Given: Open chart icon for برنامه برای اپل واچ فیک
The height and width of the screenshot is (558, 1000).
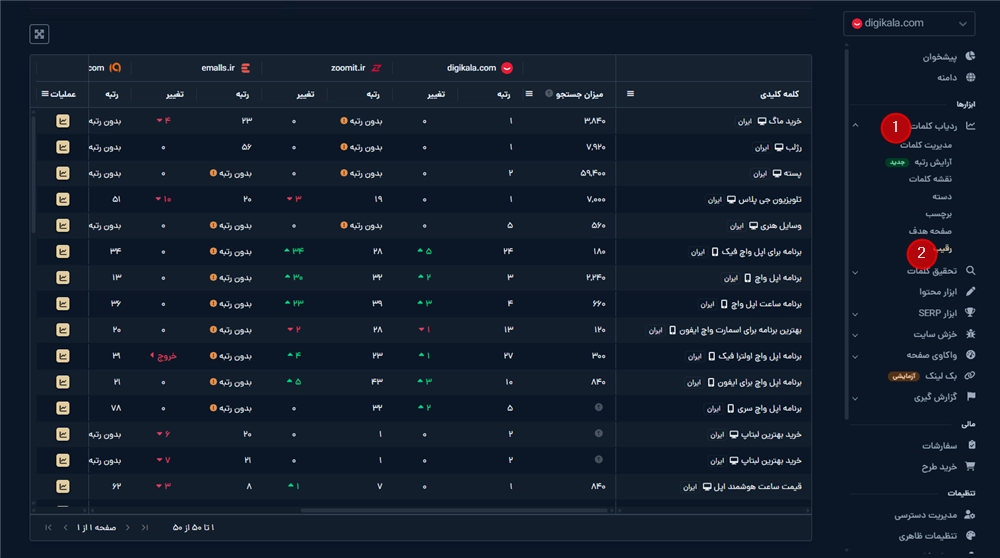Looking at the screenshot, I should [x=62, y=252].
